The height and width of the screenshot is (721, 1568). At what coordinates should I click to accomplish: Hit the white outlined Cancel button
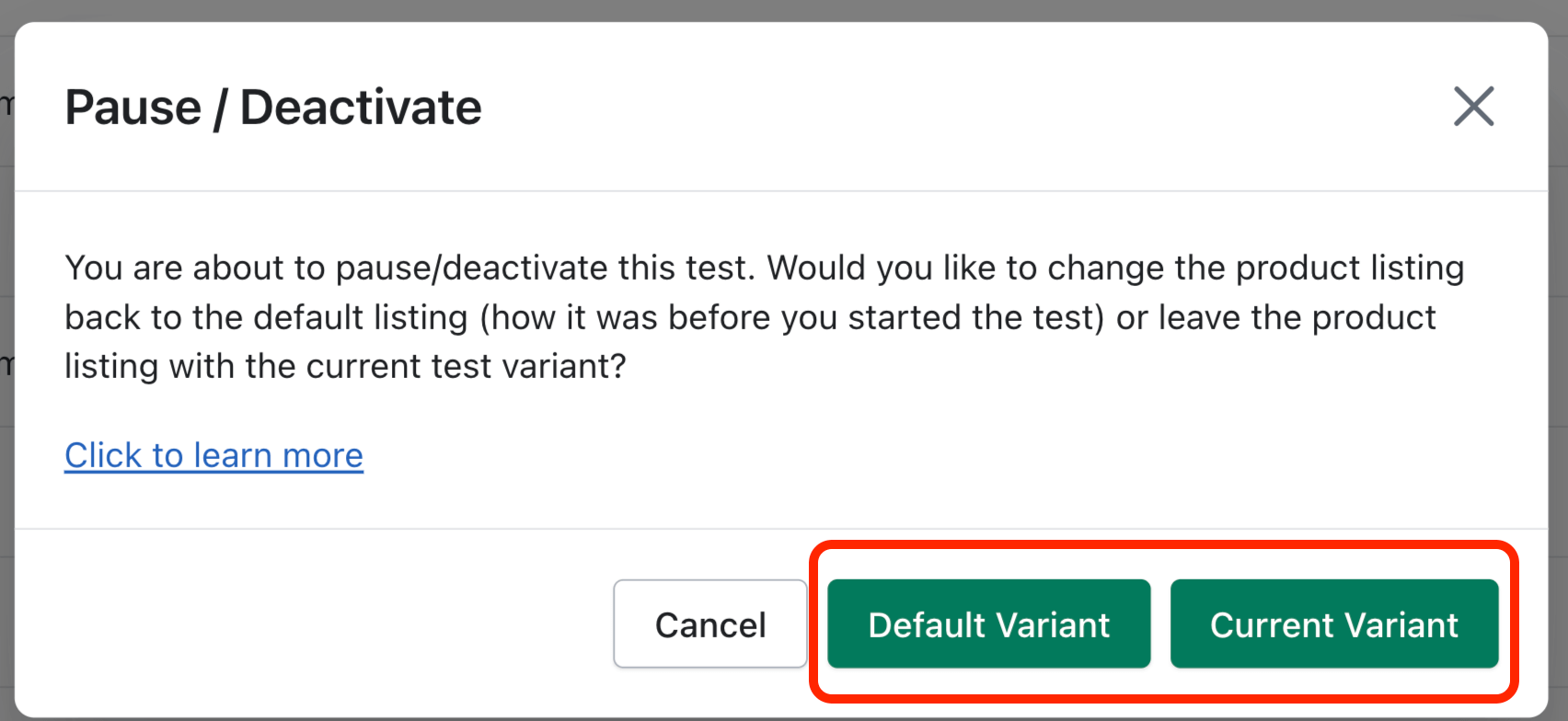pyautogui.click(x=709, y=624)
